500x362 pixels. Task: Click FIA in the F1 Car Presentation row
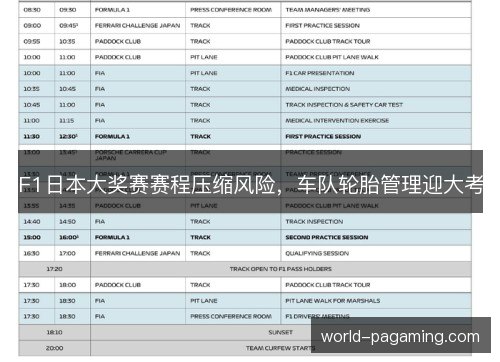coord(100,73)
